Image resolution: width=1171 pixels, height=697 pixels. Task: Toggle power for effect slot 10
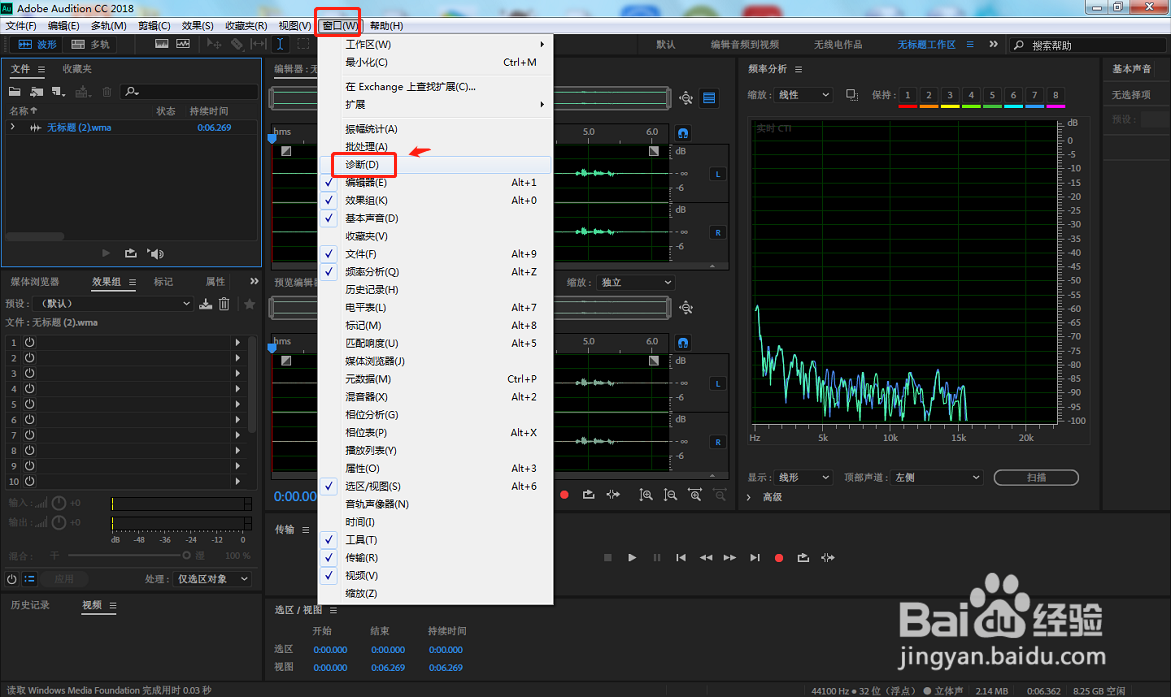30,482
